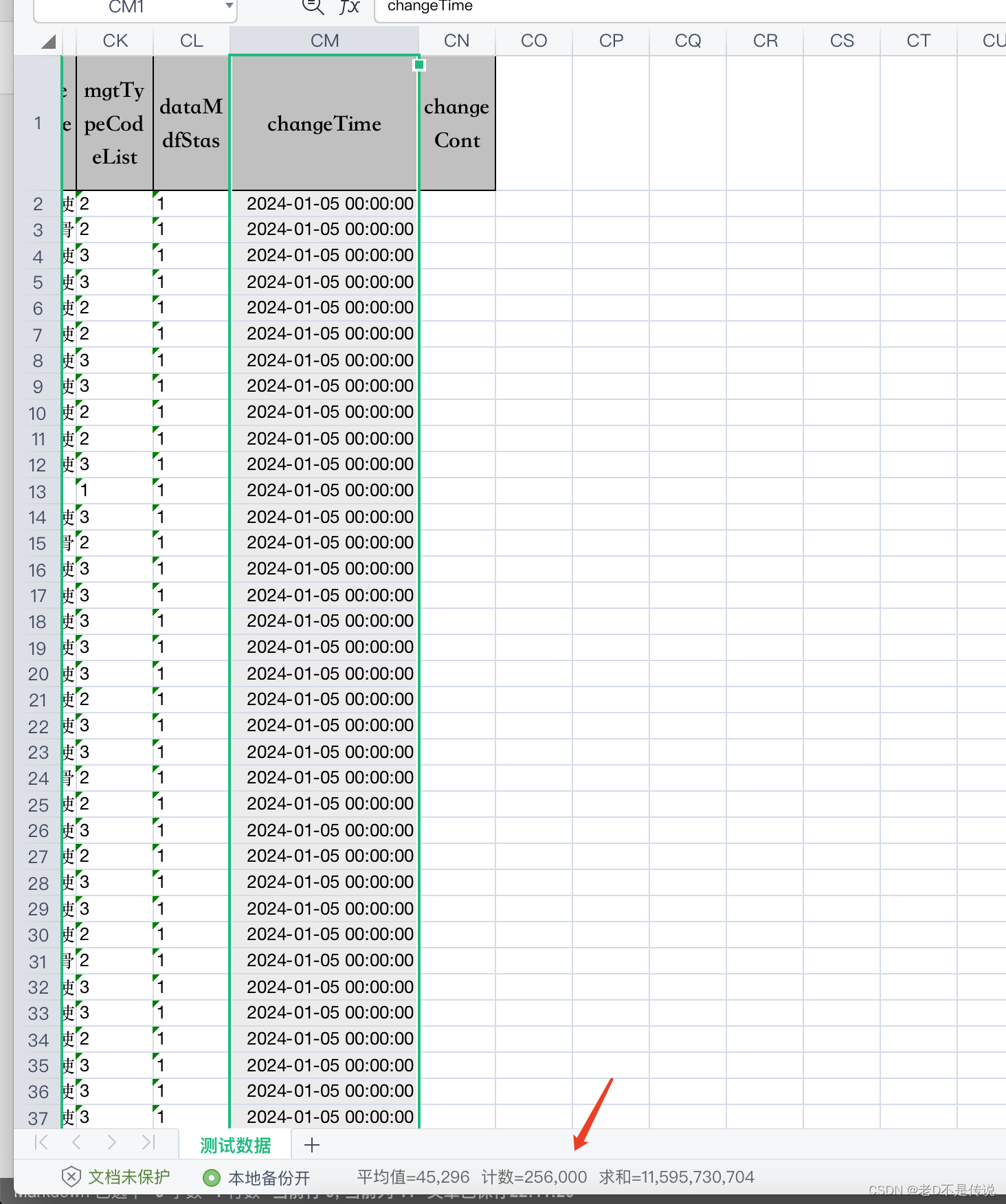Screen dimensions: 1006x1204
Task: Select row header 13
Action: (x=38, y=491)
